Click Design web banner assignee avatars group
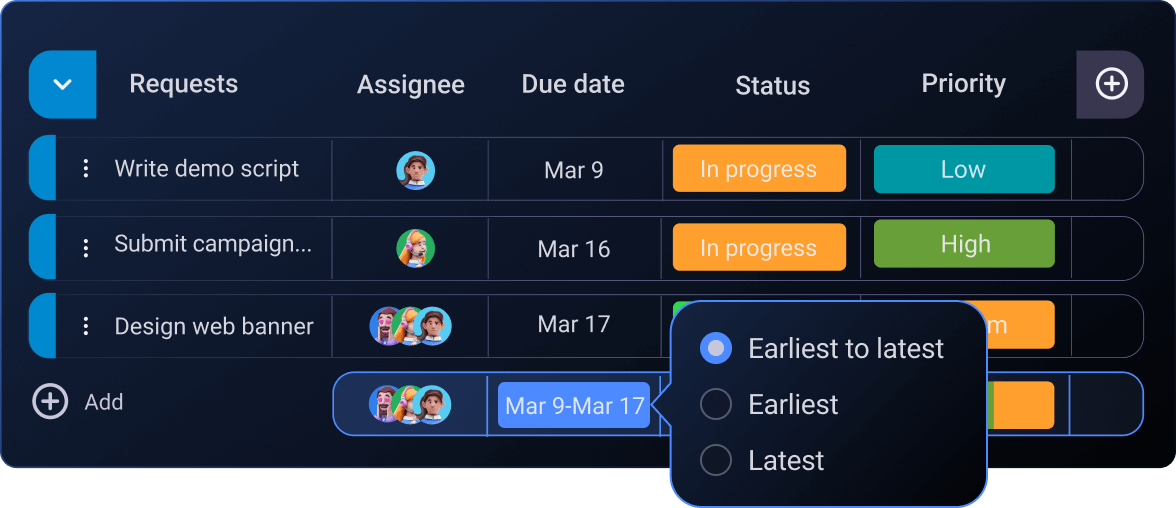Viewport: 1176px width, 508px height. coord(411,326)
